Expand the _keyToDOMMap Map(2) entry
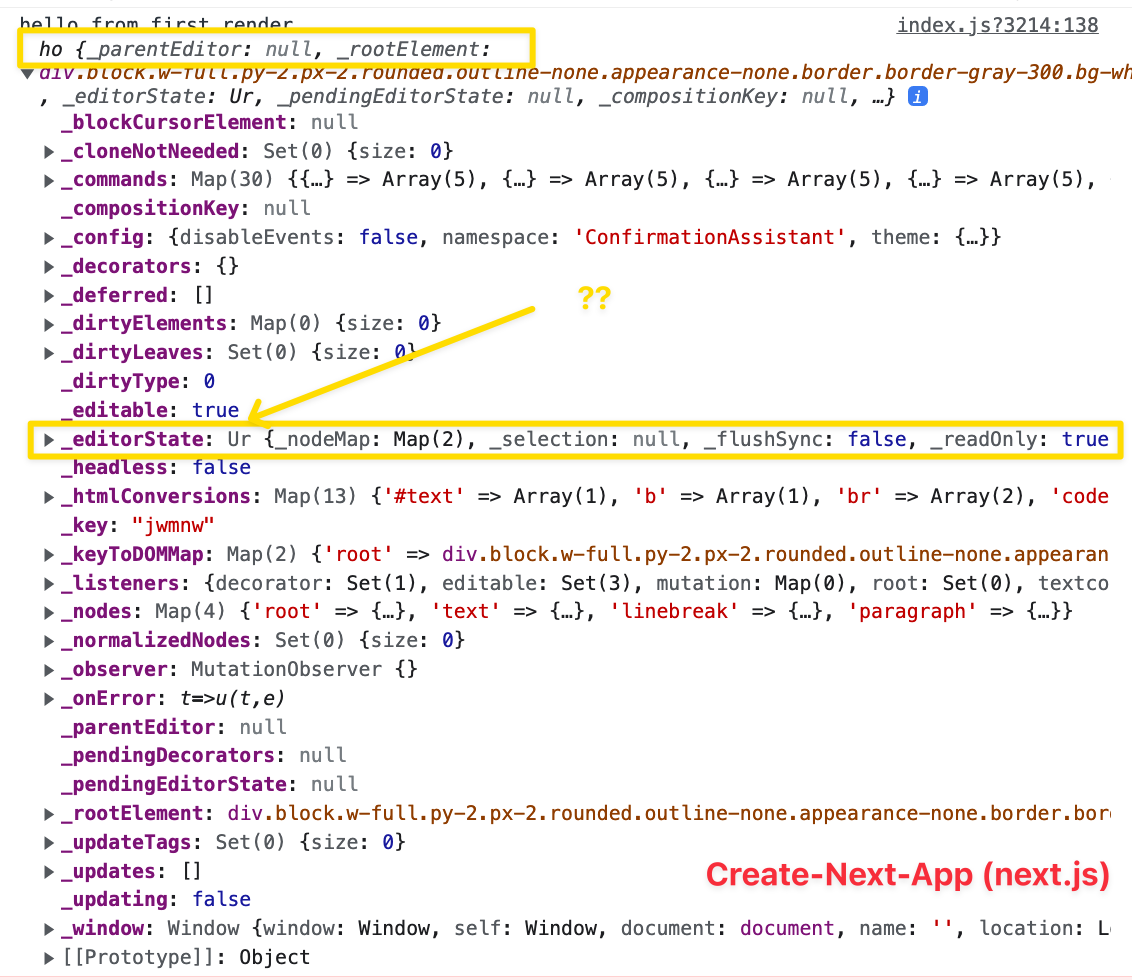 [48, 555]
